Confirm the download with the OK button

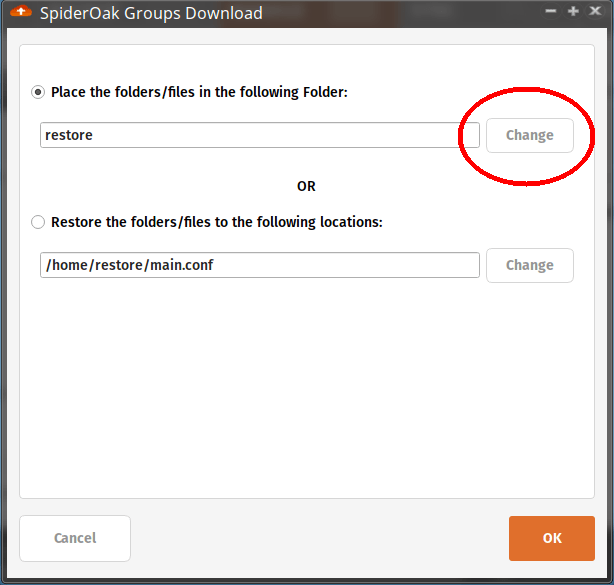pos(552,538)
